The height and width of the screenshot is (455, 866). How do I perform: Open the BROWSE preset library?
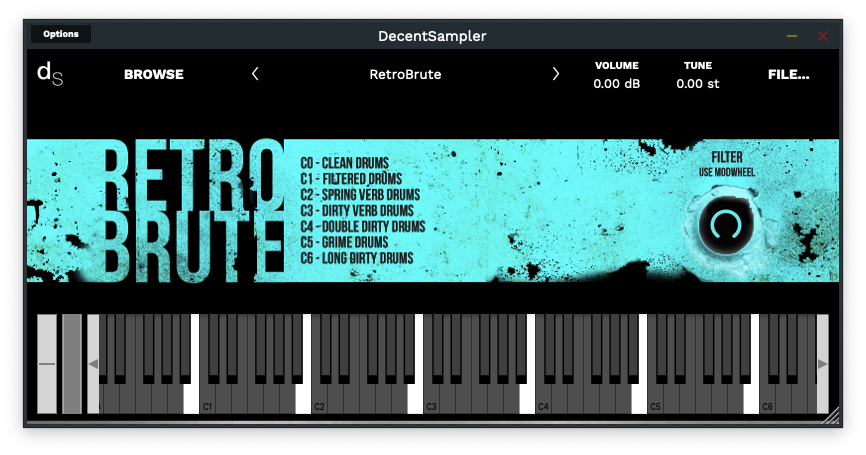pyautogui.click(x=154, y=75)
